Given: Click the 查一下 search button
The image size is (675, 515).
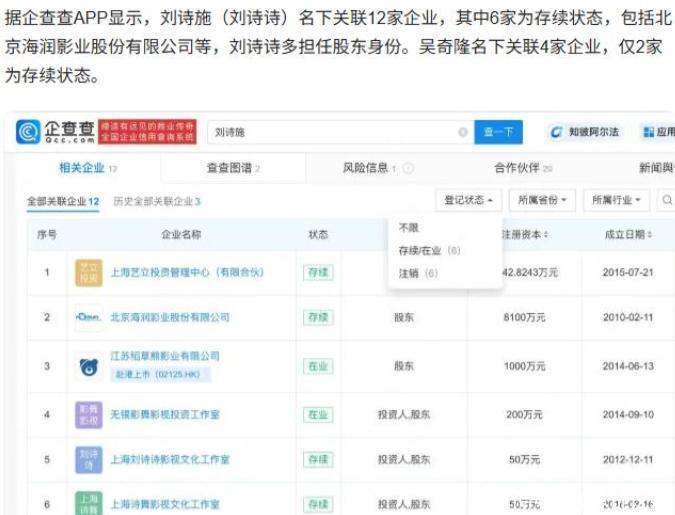Looking at the screenshot, I should (x=498, y=132).
